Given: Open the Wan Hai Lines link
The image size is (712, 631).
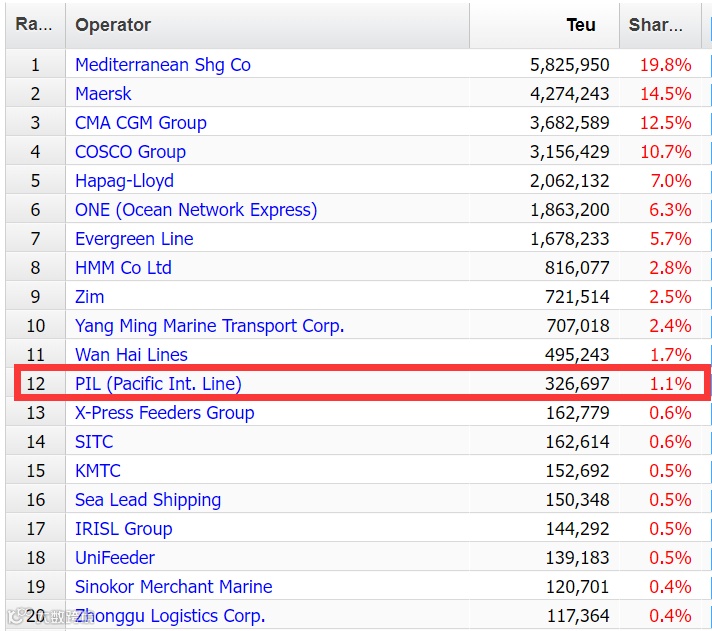Looking at the screenshot, I should pyautogui.click(x=131, y=355).
